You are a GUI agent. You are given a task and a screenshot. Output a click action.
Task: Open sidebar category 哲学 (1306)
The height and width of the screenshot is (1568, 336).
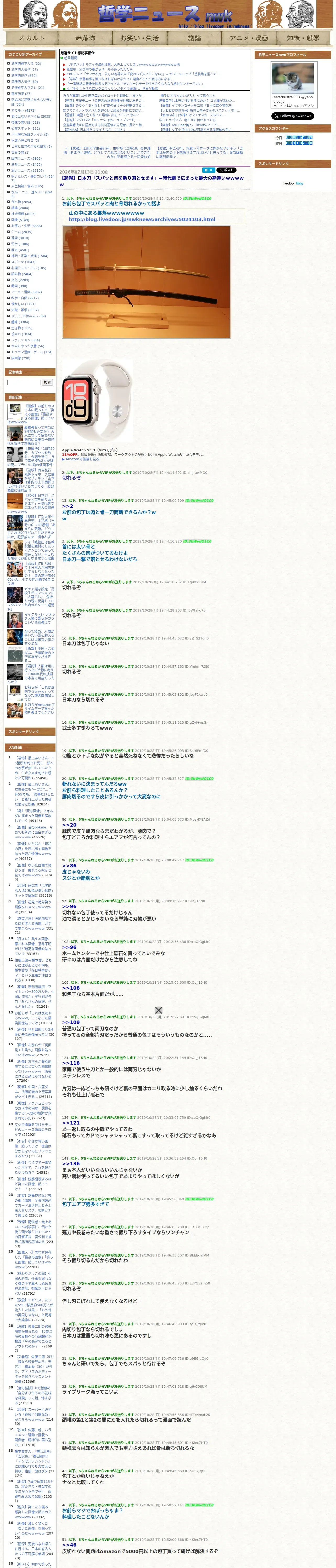(x=20, y=244)
